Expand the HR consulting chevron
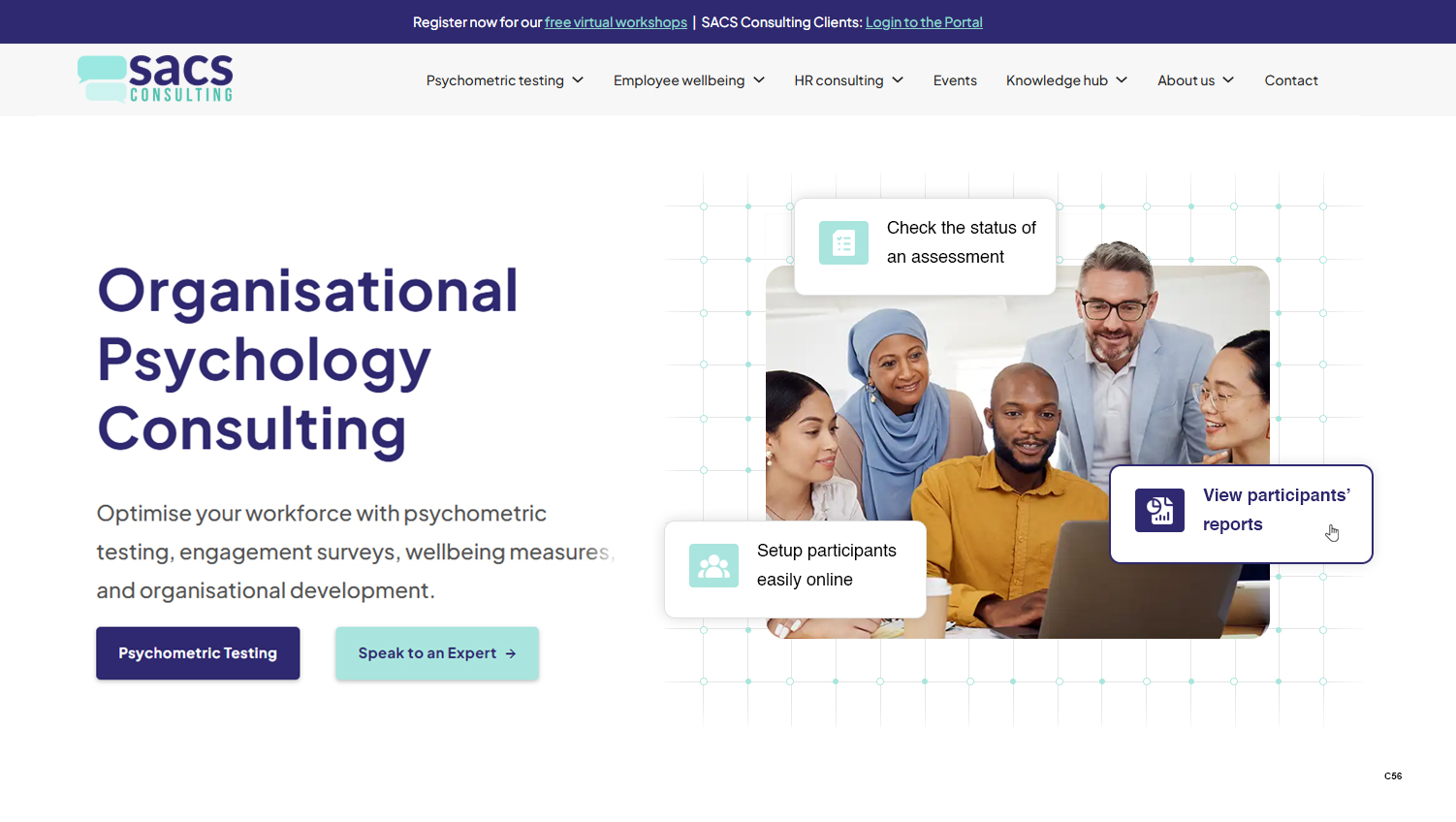 (898, 80)
